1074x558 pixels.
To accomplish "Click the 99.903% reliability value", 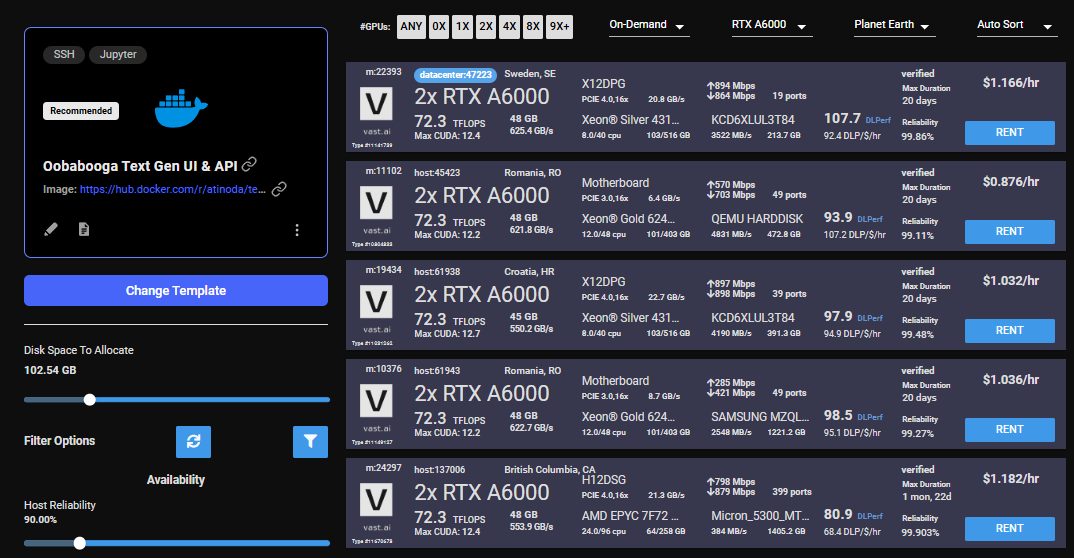I will click(x=920, y=532).
